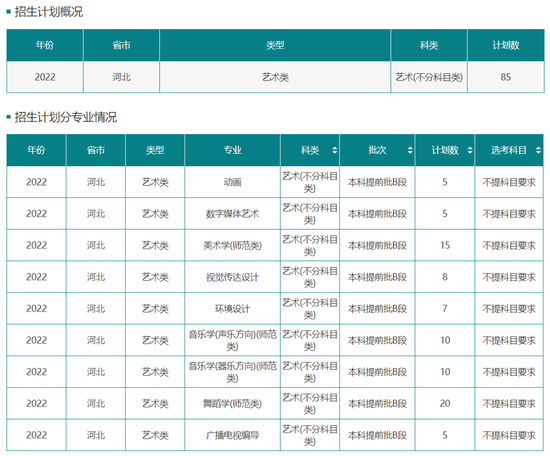Select the 数字媒体艺术 major cell
The height and width of the screenshot is (456, 550).
coord(233,214)
